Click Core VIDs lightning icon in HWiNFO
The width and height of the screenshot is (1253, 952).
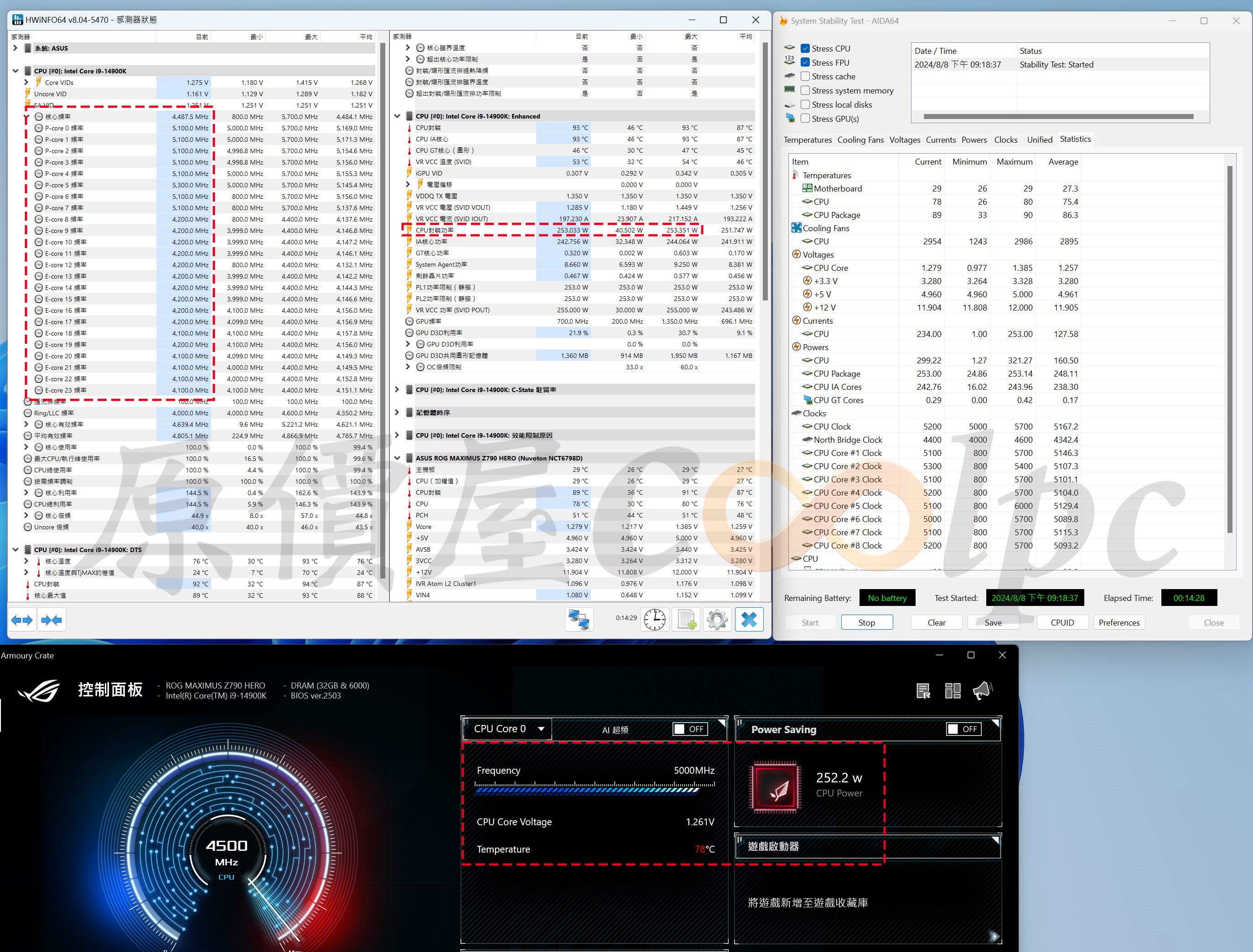point(39,82)
